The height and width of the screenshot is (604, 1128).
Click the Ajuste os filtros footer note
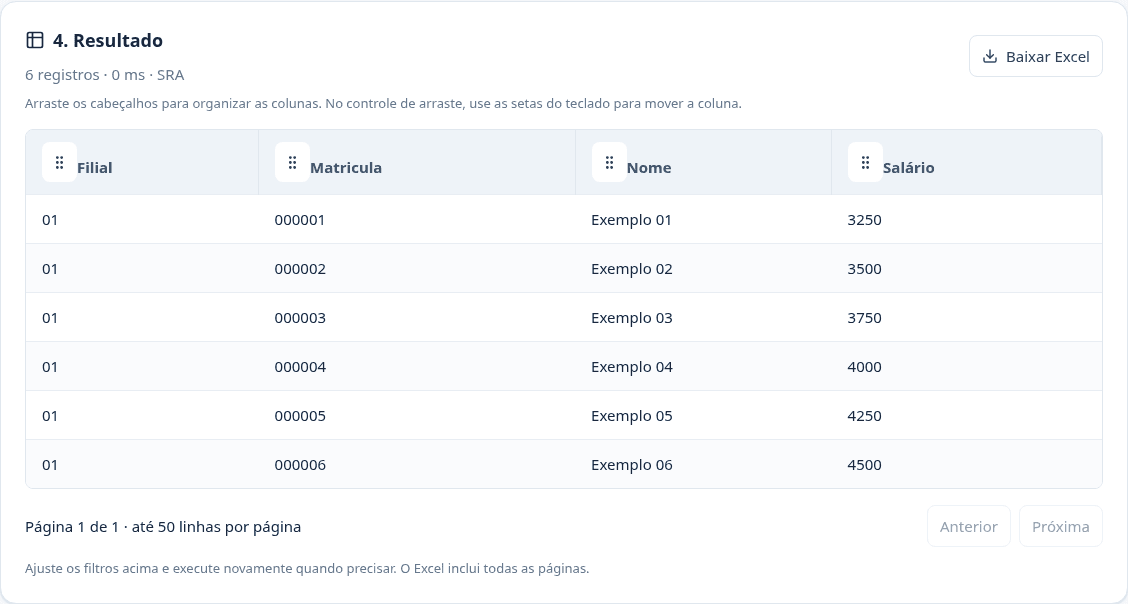307,569
